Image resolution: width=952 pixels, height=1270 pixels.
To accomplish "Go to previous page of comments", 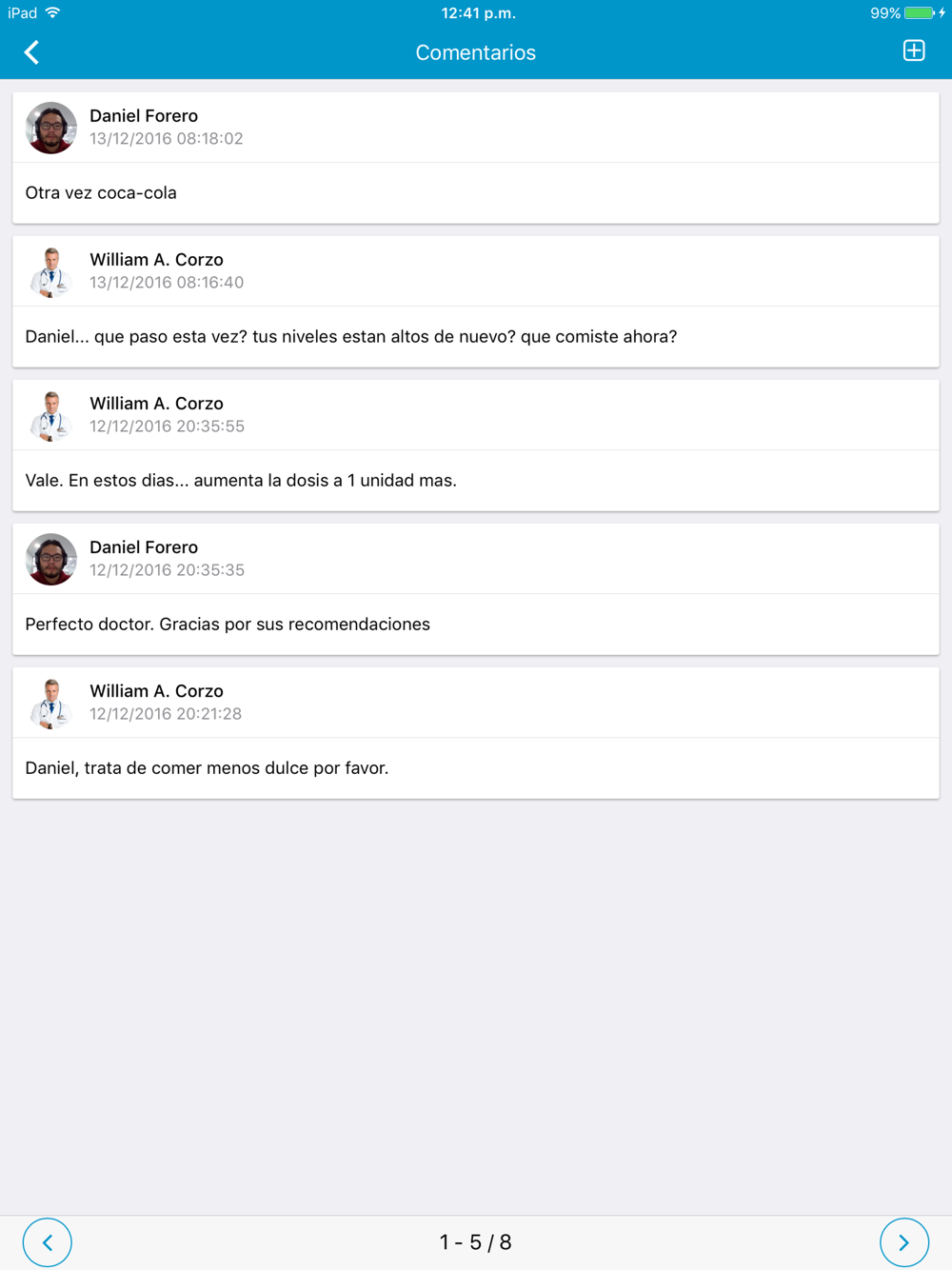I will (48, 1242).
